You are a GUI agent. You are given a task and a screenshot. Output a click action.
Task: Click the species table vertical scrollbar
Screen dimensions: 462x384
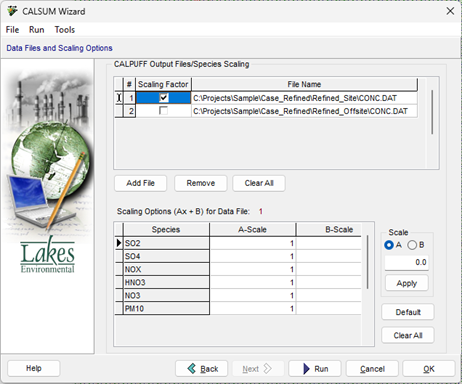[367, 262]
